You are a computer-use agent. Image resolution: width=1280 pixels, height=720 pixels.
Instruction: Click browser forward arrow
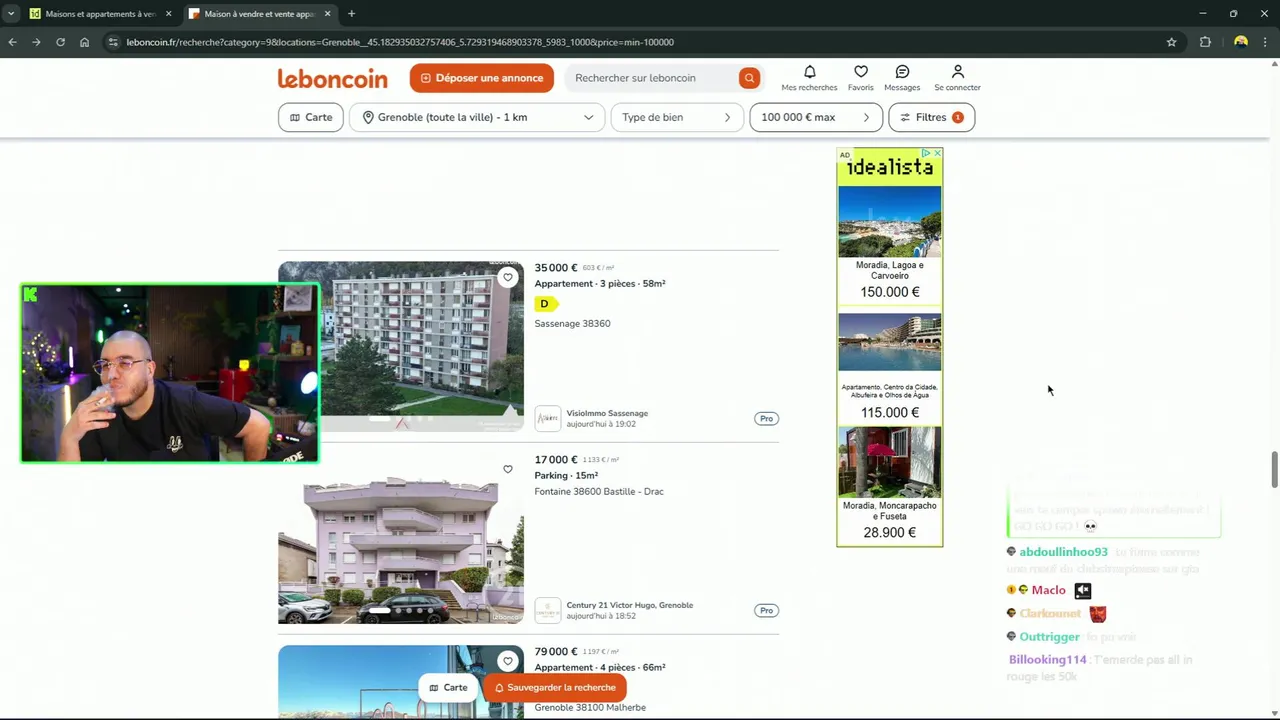pyautogui.click(x=36, y=42)
